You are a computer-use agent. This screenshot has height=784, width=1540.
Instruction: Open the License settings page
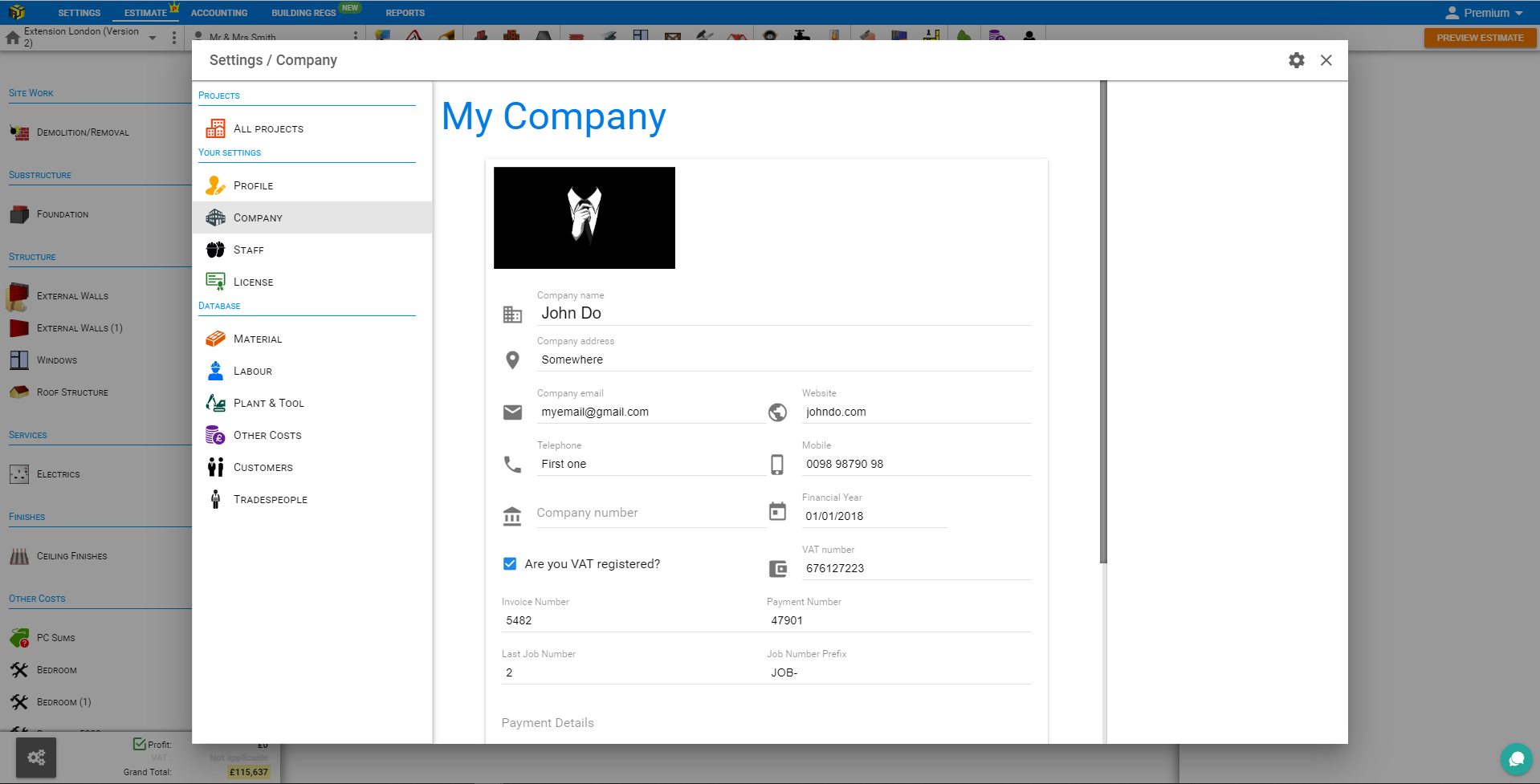pos(312,282)
